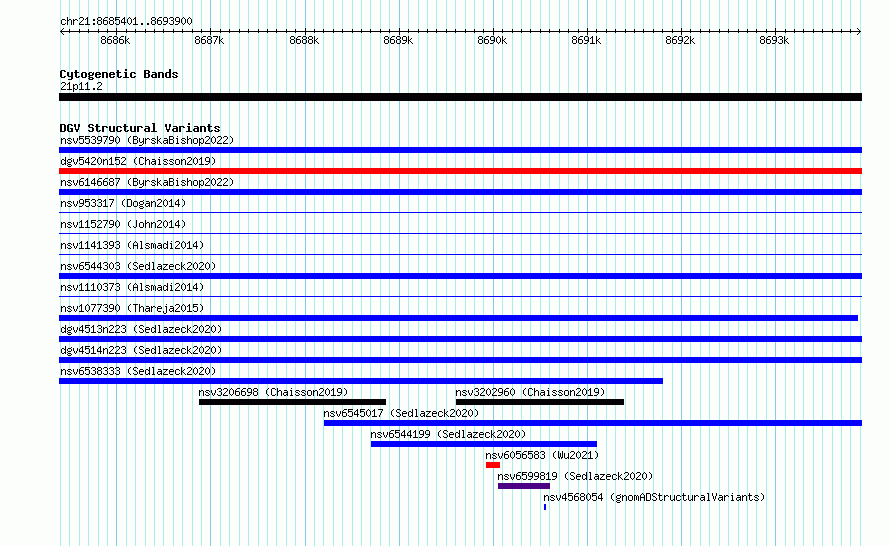The image size is (890, 546).
Task: Select the nsv1077390 (Thareja2015) label
Action: 132,308
